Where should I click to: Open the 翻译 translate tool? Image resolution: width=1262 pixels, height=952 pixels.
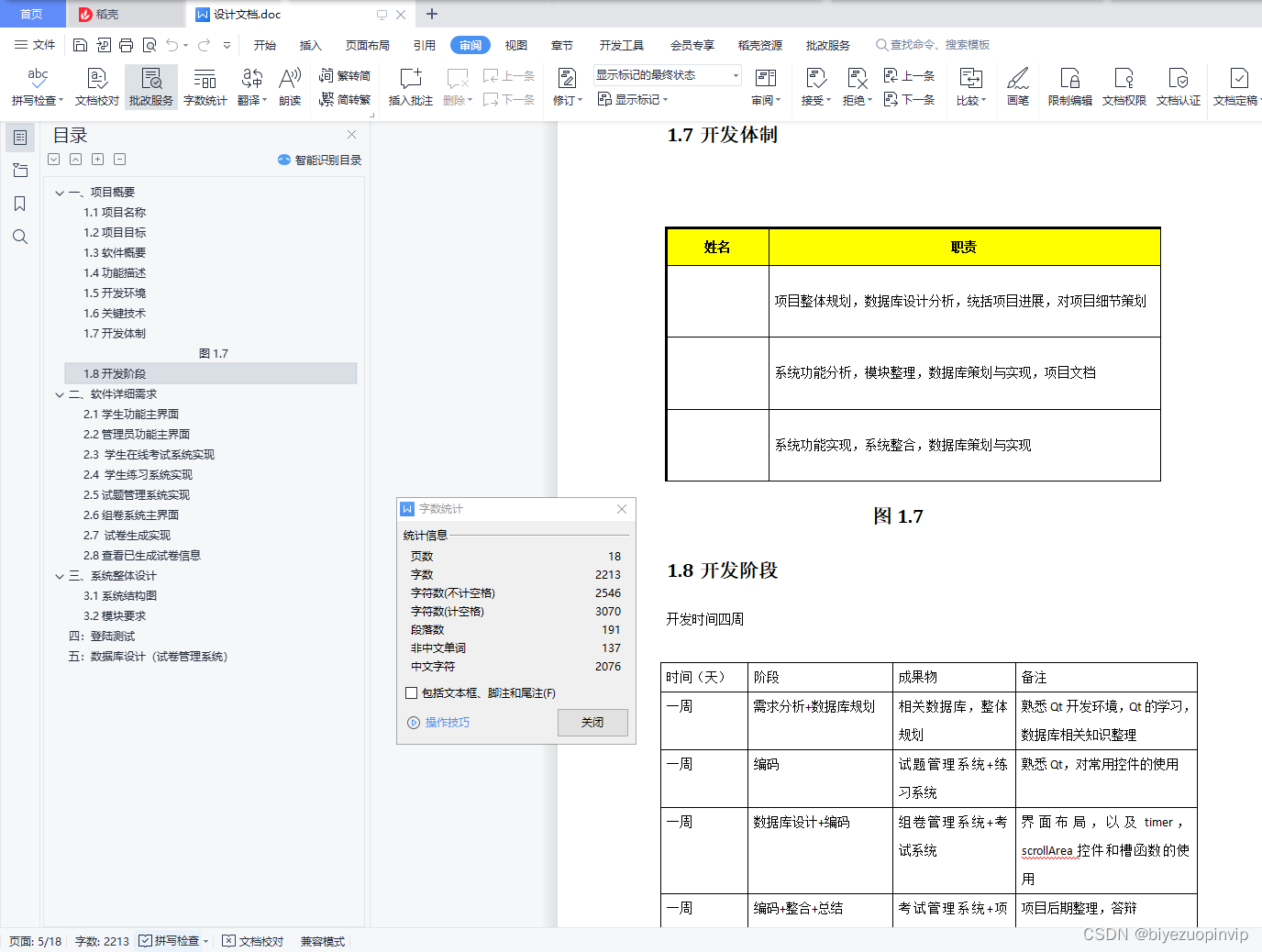click(252, 87)
